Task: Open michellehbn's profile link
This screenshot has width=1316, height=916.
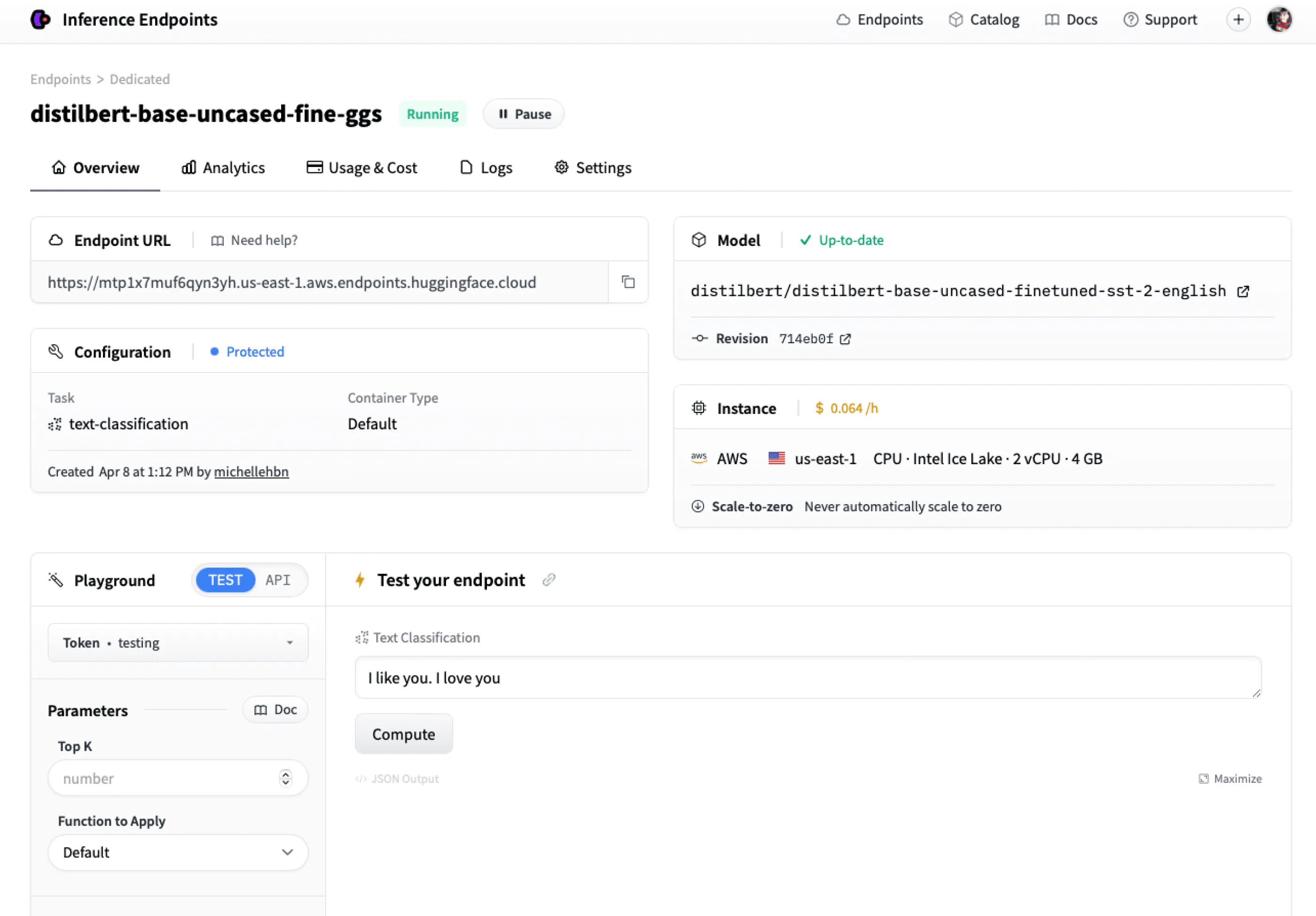Action: (x=251, y=472)
